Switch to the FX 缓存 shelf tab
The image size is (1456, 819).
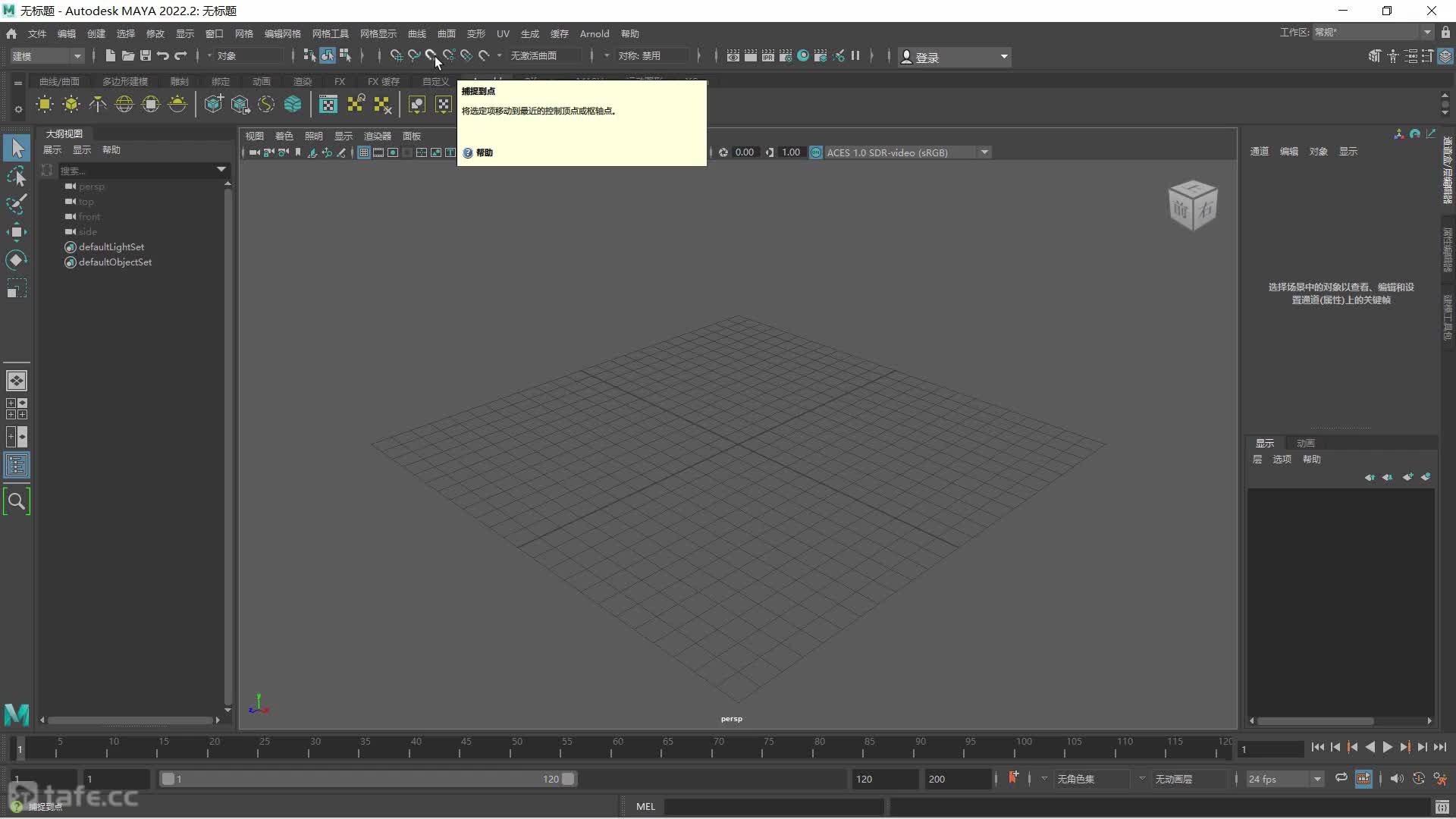(x=384, y=81)
